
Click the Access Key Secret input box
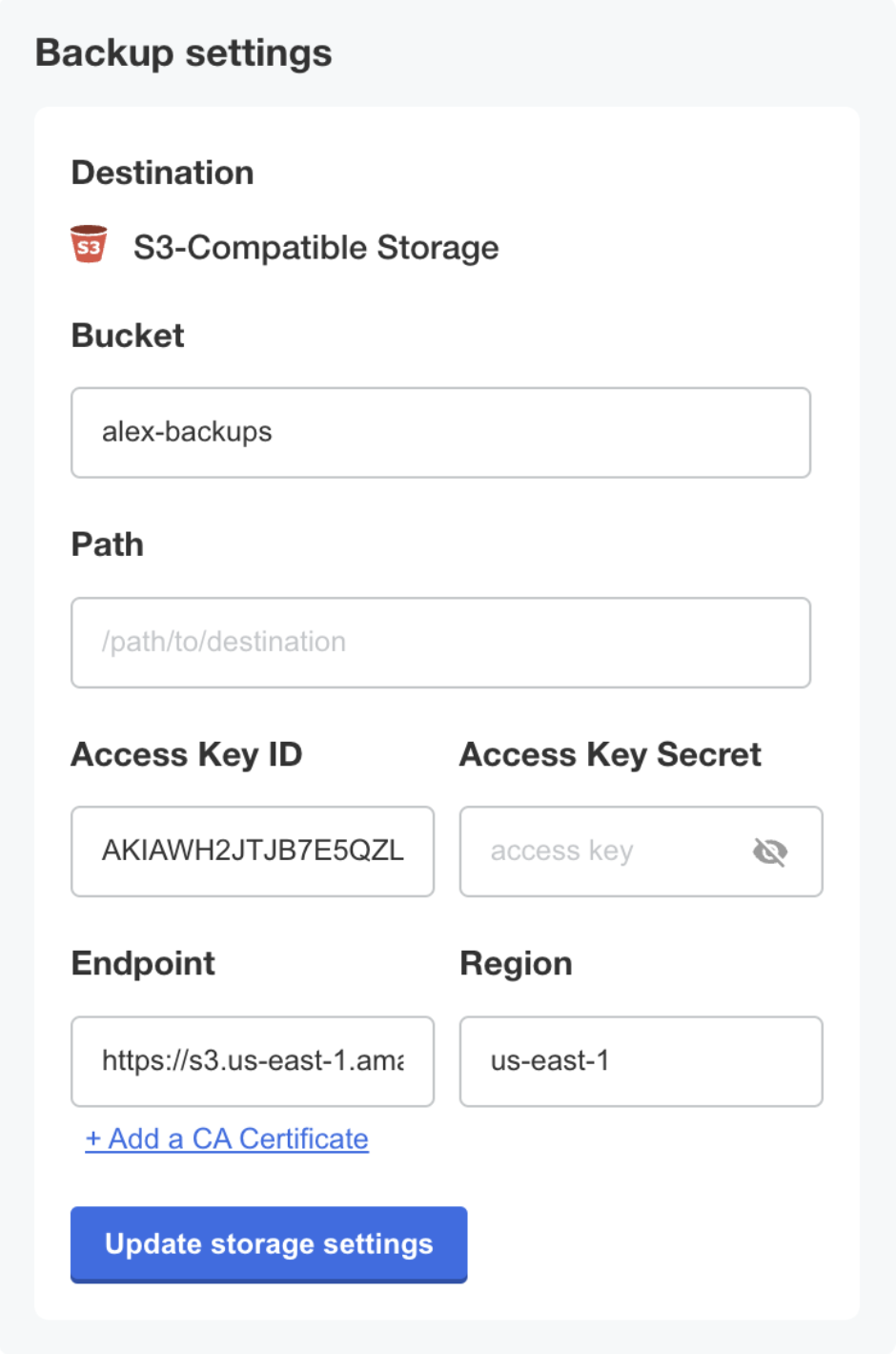pyautogui.click(x=620, y=851)
